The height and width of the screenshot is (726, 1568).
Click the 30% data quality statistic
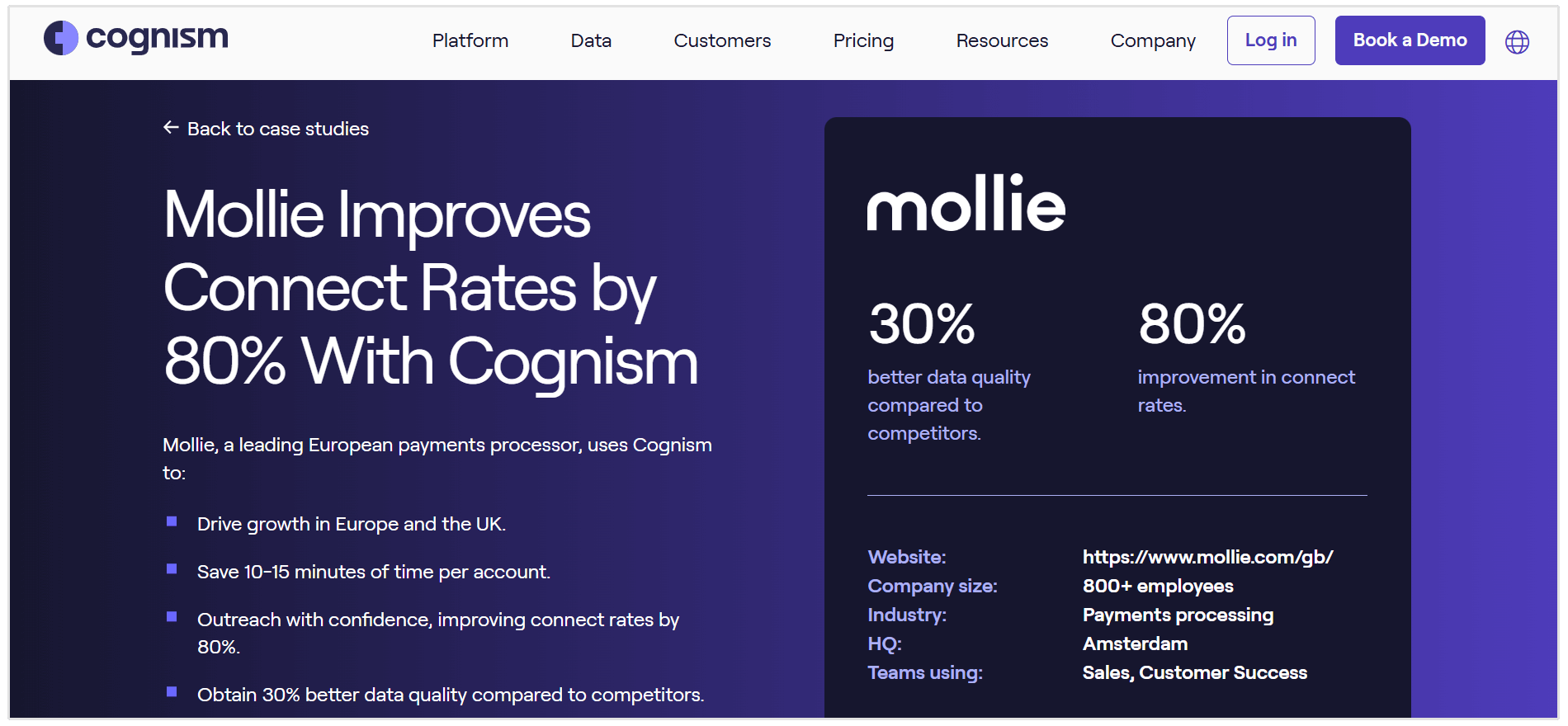pos(922,324)
